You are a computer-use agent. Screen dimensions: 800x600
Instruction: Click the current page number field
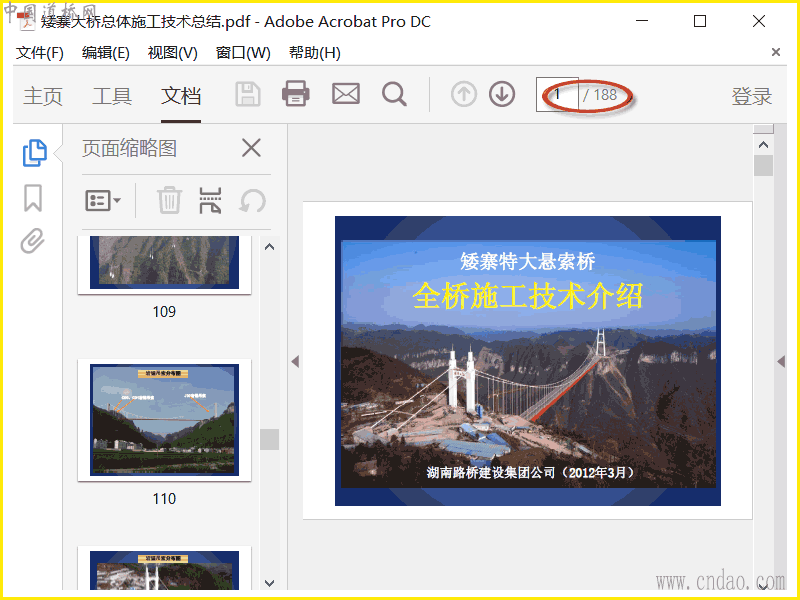(x=557, y=94)
